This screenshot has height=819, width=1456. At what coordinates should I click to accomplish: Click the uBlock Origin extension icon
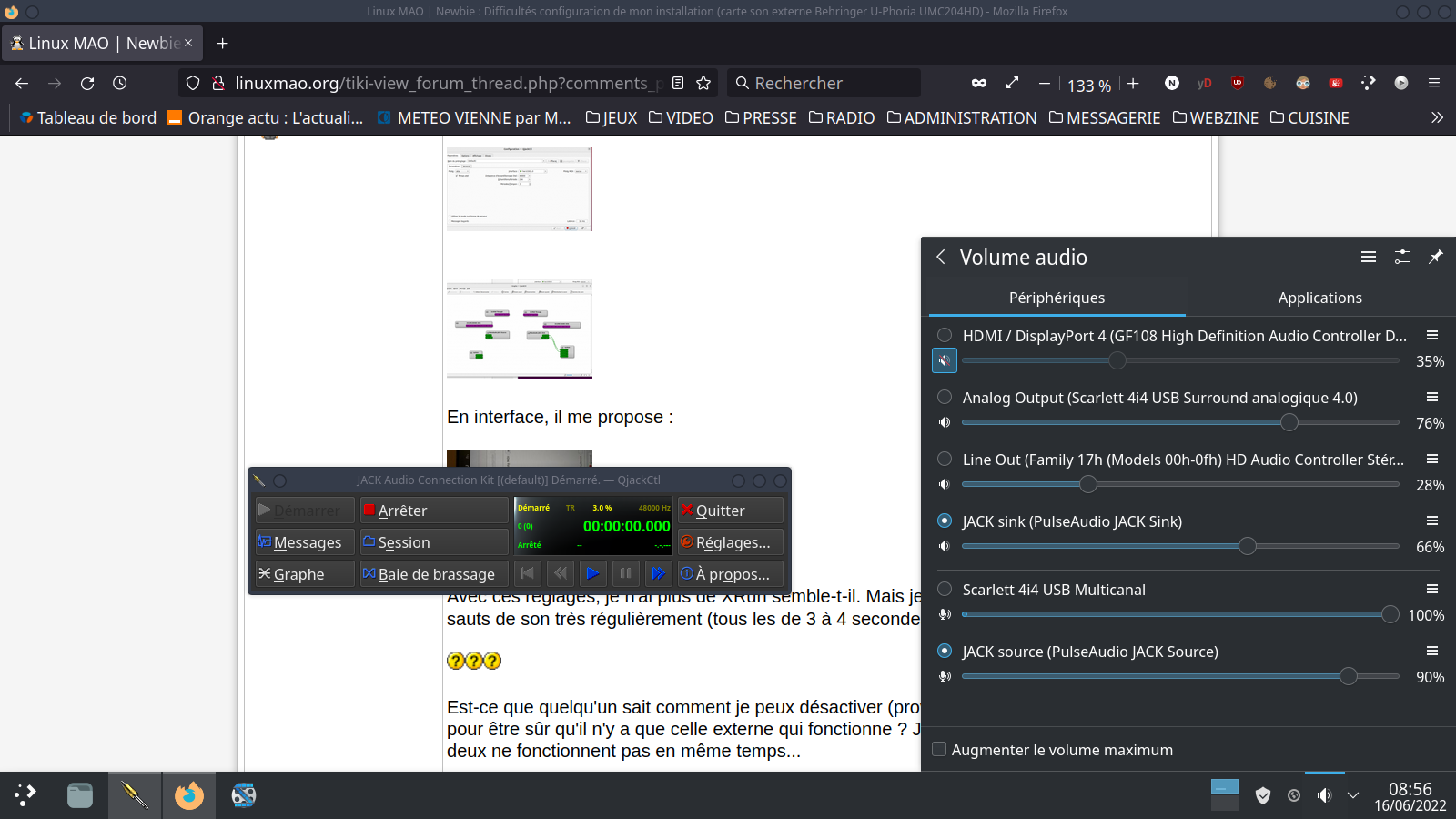[1238, 83]
